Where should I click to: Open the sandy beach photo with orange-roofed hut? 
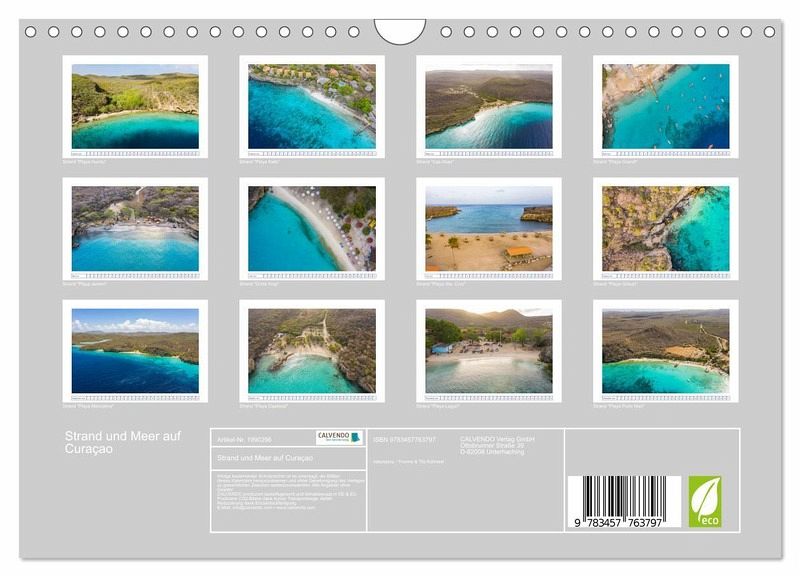point(488,229)
